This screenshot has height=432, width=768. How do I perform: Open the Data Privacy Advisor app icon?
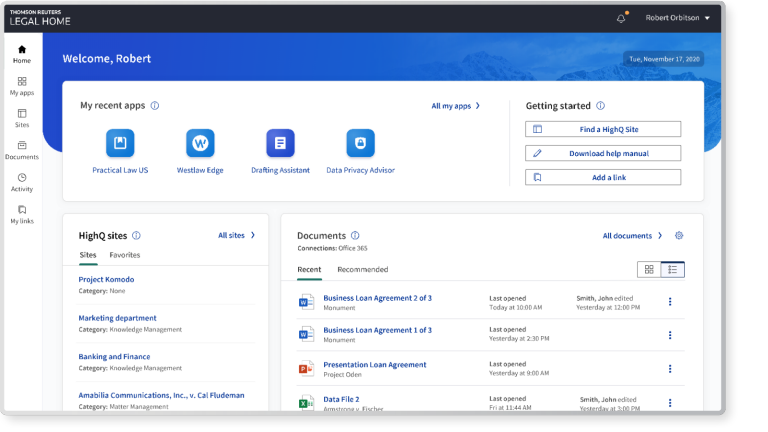(x=360, y=144)
